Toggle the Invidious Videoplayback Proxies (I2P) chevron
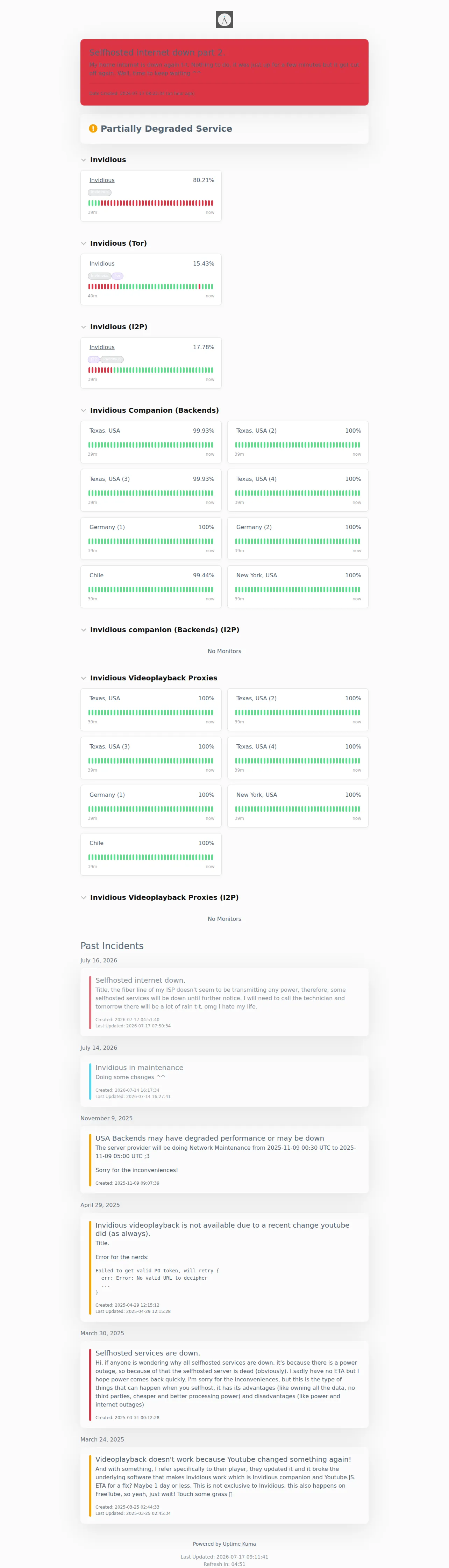449x1568 pixels. (x=84, y=897)
